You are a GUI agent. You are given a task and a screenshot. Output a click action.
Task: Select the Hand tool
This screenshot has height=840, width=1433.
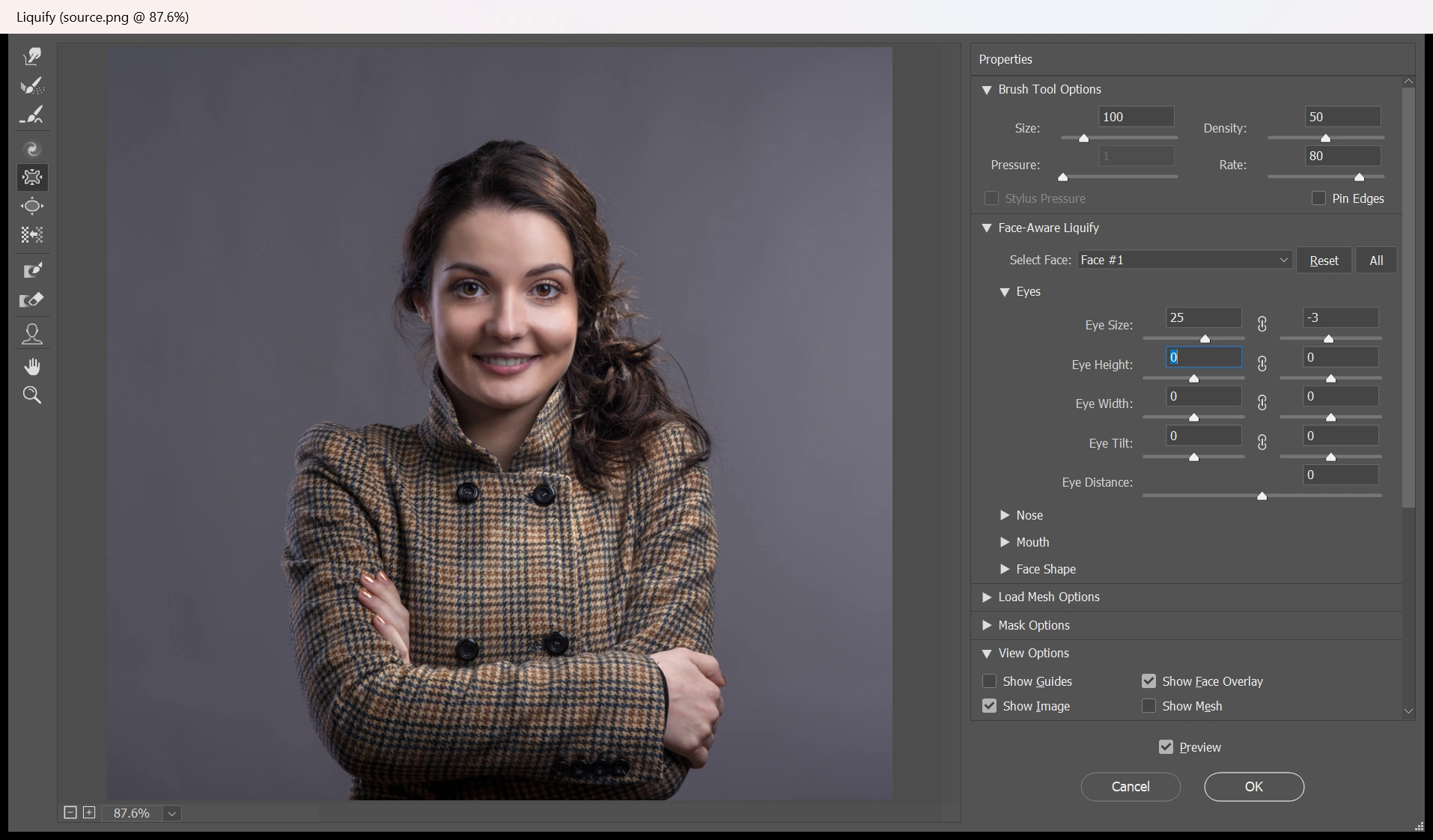click(32, 367)
